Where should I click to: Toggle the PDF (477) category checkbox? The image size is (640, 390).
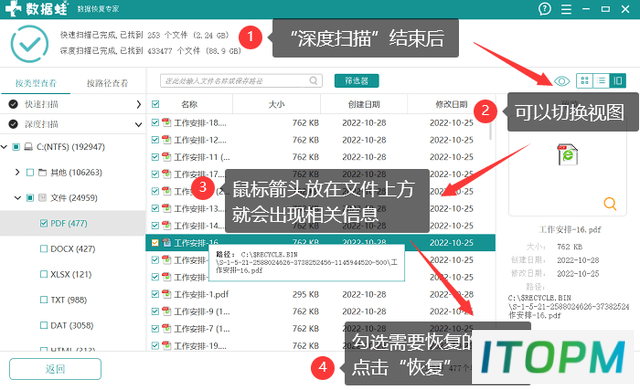[44, 223]
